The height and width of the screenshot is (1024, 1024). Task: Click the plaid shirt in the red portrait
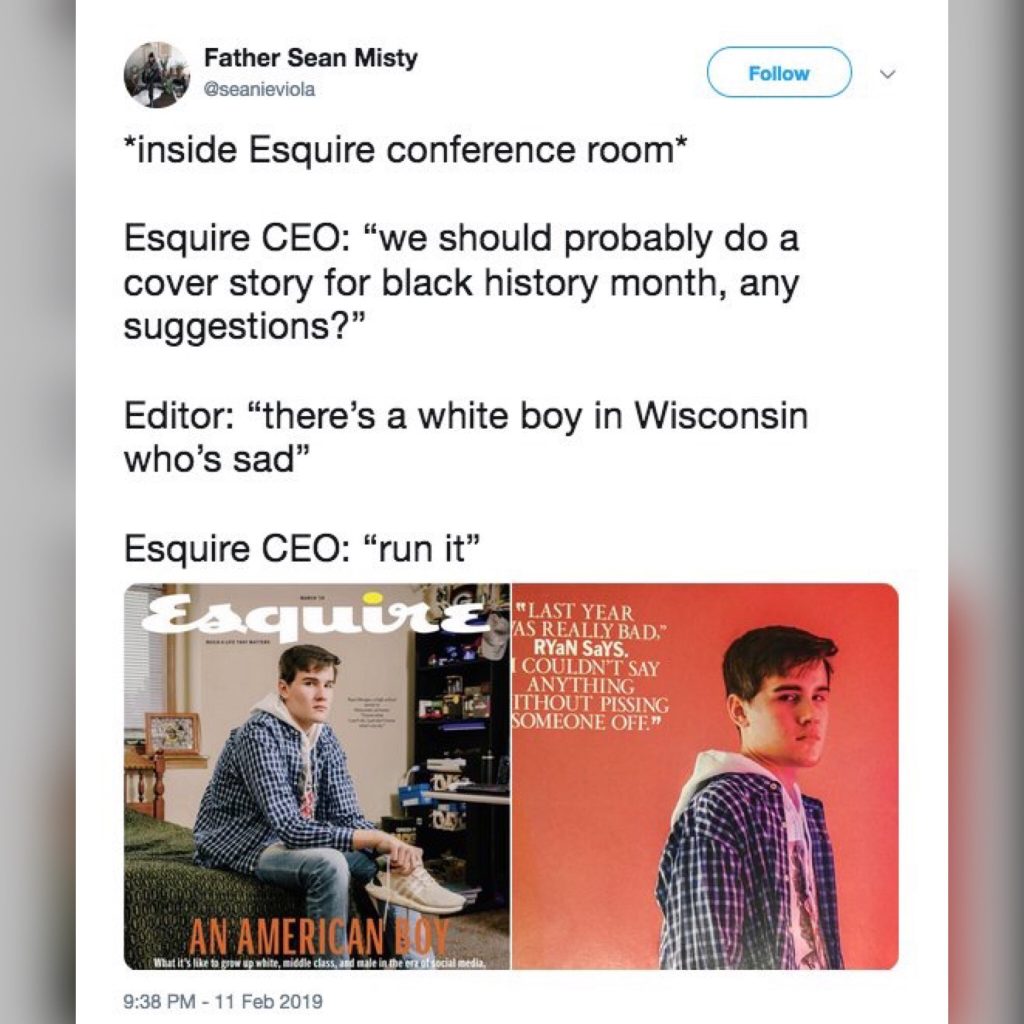pos(720,870)
